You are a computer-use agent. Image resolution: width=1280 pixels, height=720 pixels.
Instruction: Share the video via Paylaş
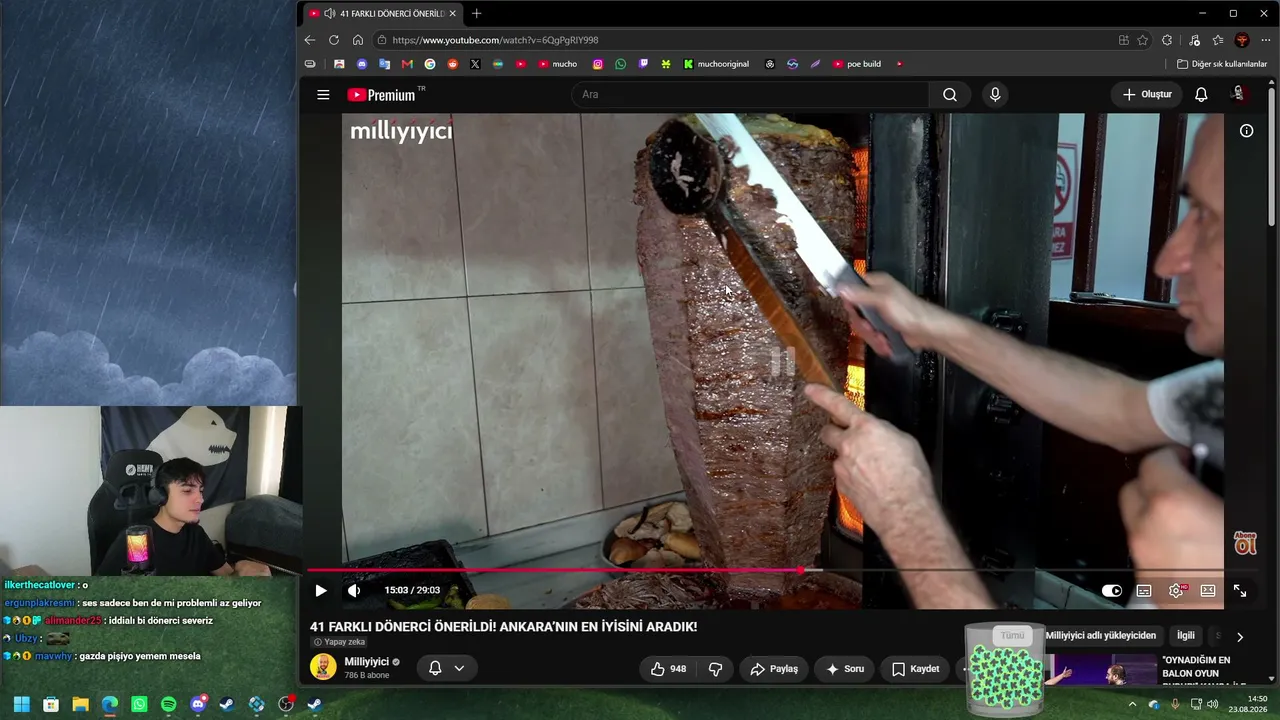tap(774, 669)
